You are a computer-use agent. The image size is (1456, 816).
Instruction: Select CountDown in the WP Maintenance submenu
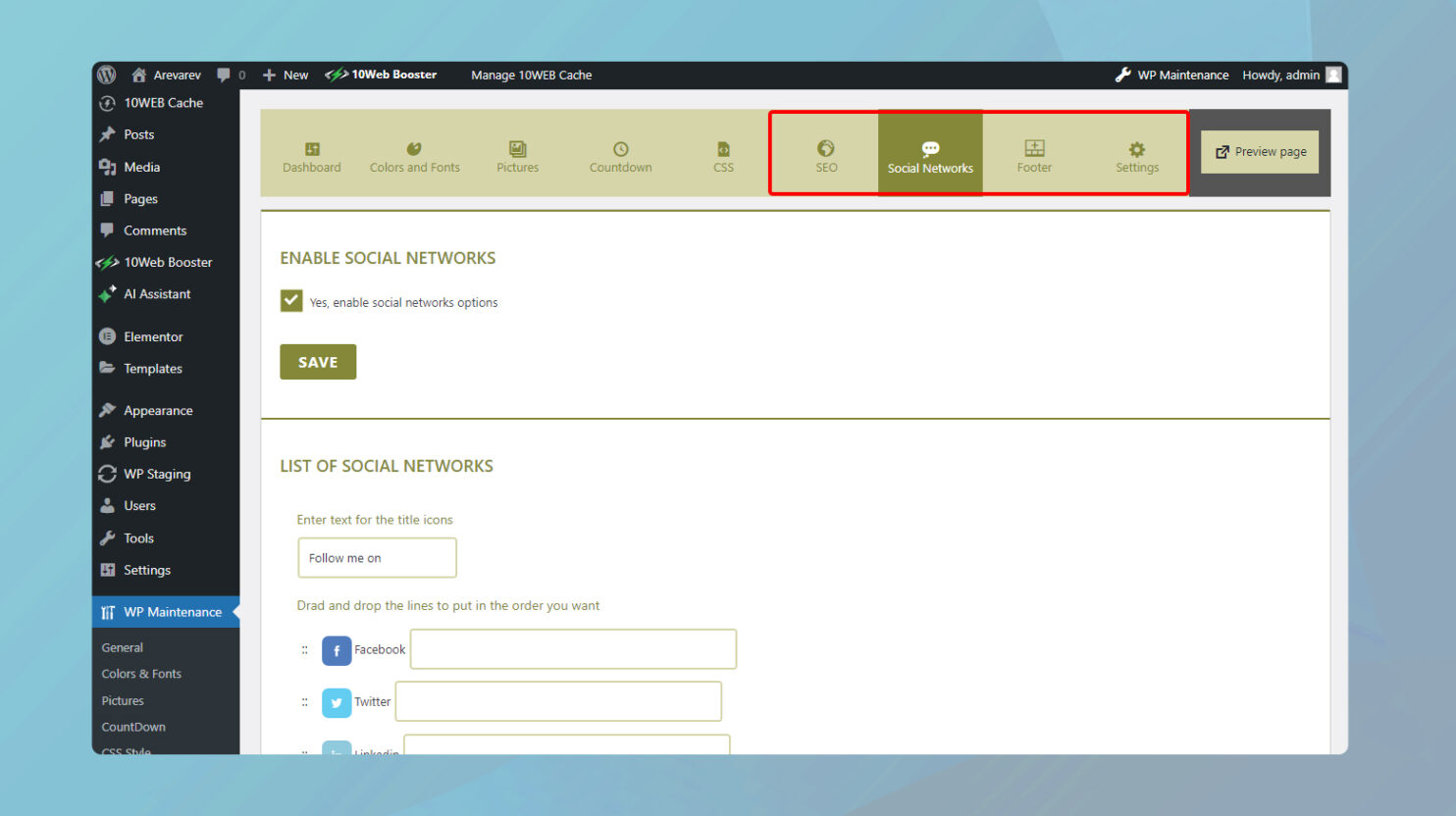(x=132, y=727)
